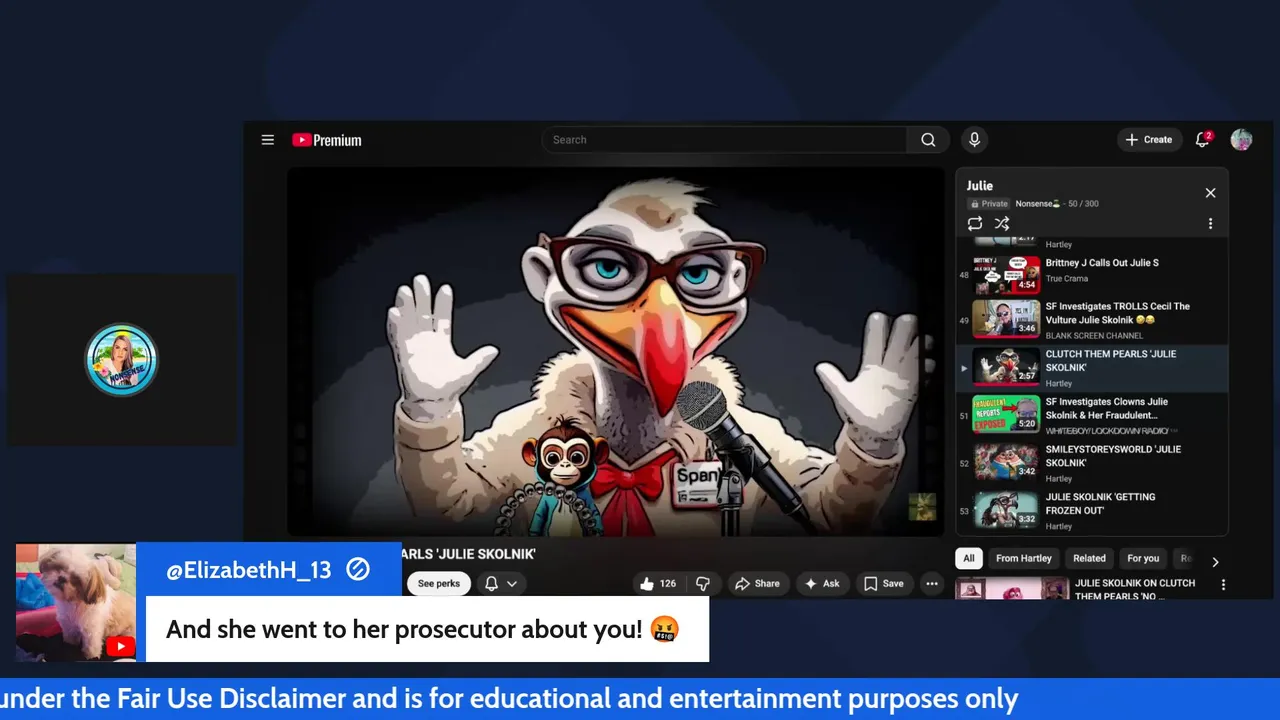Image resolution: width=1280 pixels, height=720 pixels.
Task: Open the Create menu
Action: [x=1149, y=140]
